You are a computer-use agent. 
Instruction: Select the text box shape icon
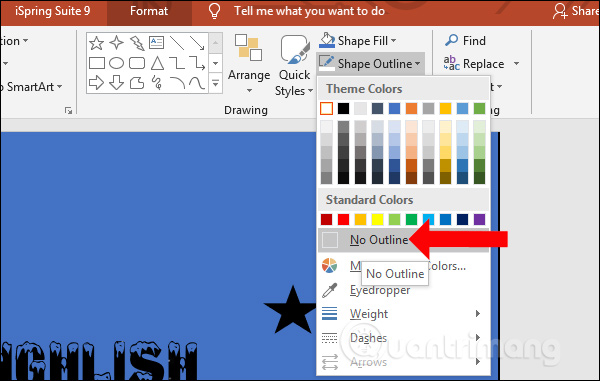(157, 42)
